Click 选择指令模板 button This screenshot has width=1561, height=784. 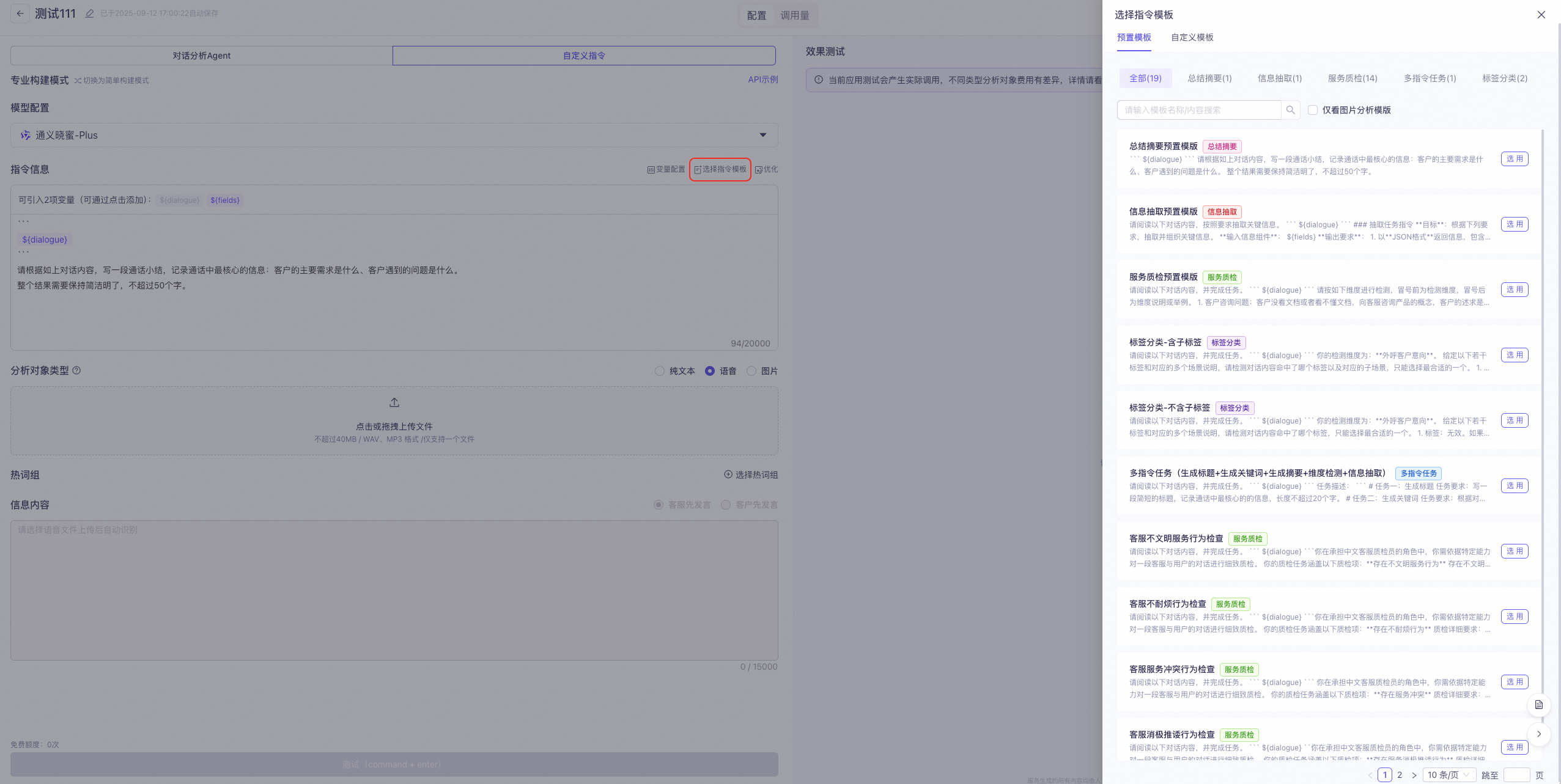pyautogui.click(x=720, y=169)
